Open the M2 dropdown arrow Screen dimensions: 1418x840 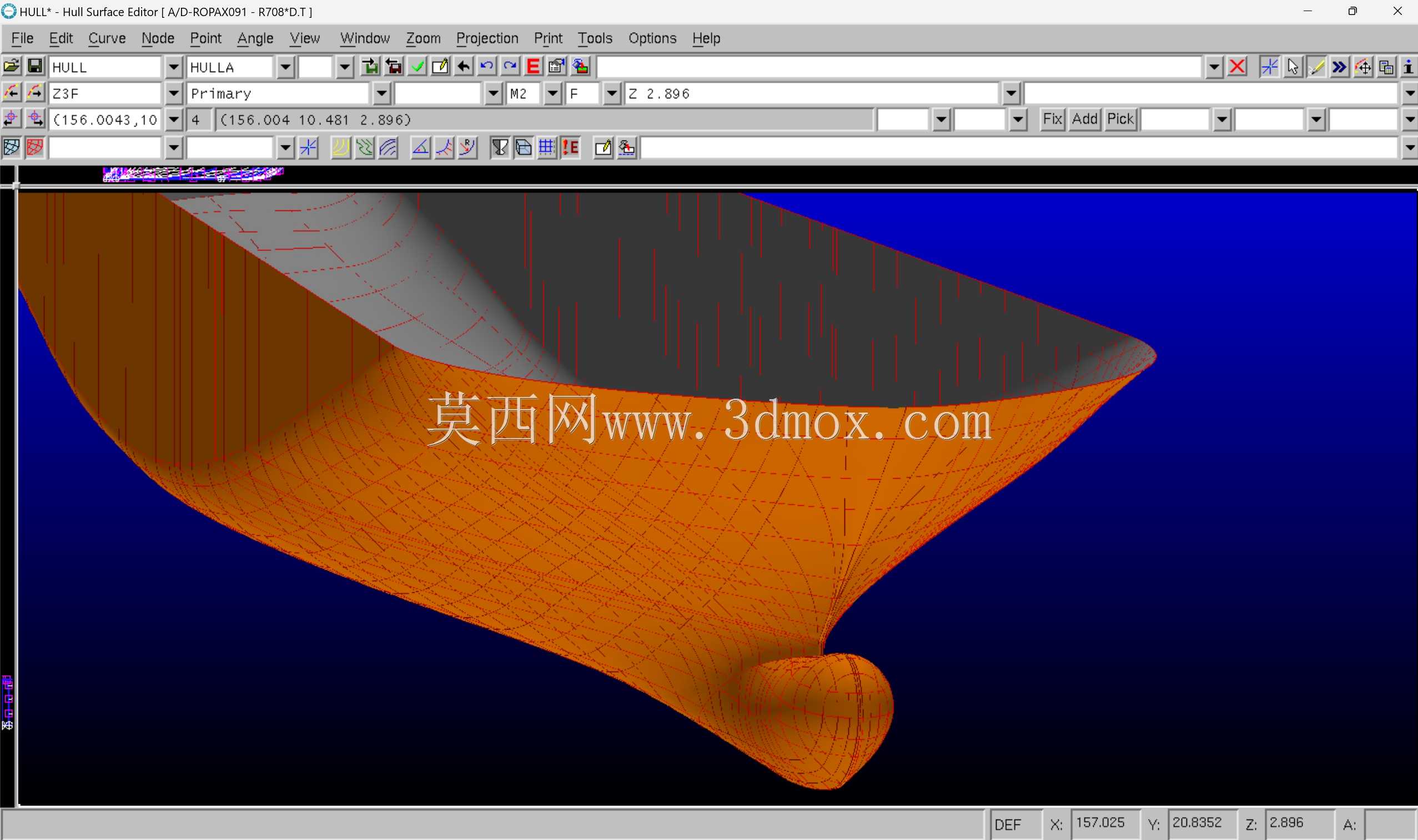pyautogui.click(x=552, y=93)
